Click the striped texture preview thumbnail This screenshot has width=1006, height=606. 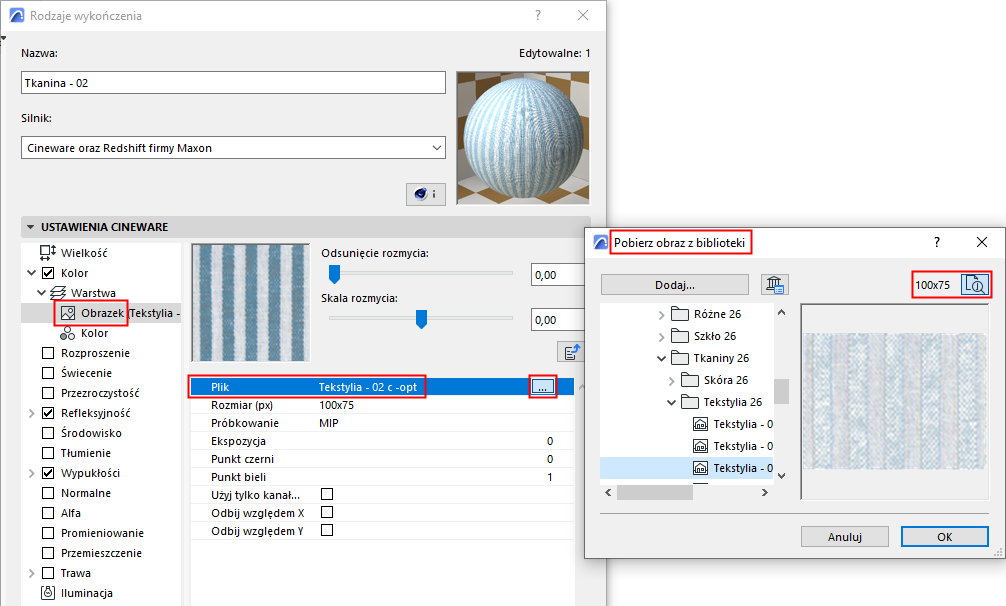pos(251,303)
